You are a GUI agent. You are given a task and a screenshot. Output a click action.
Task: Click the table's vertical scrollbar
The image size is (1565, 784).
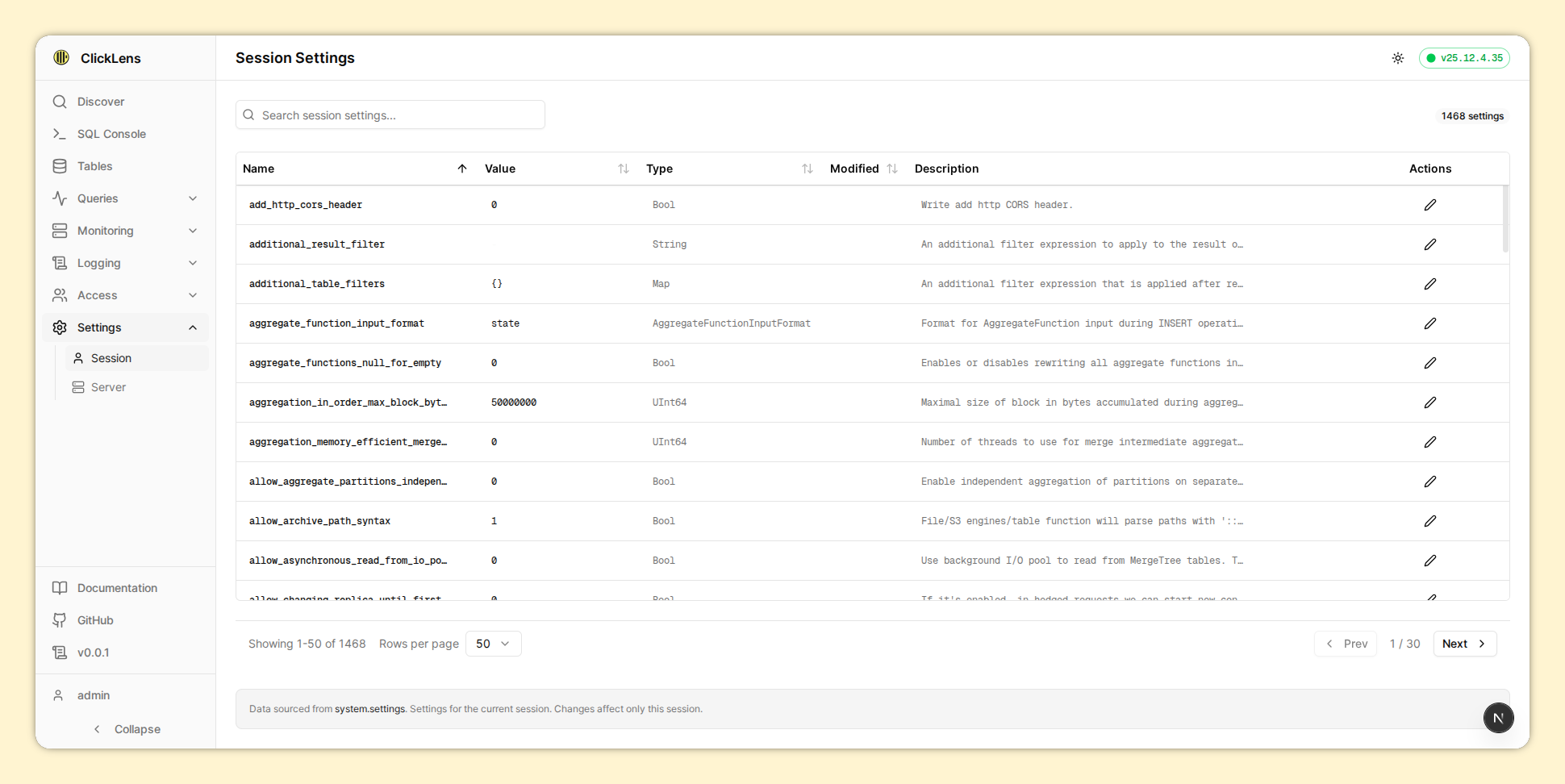coord(1505,219)
